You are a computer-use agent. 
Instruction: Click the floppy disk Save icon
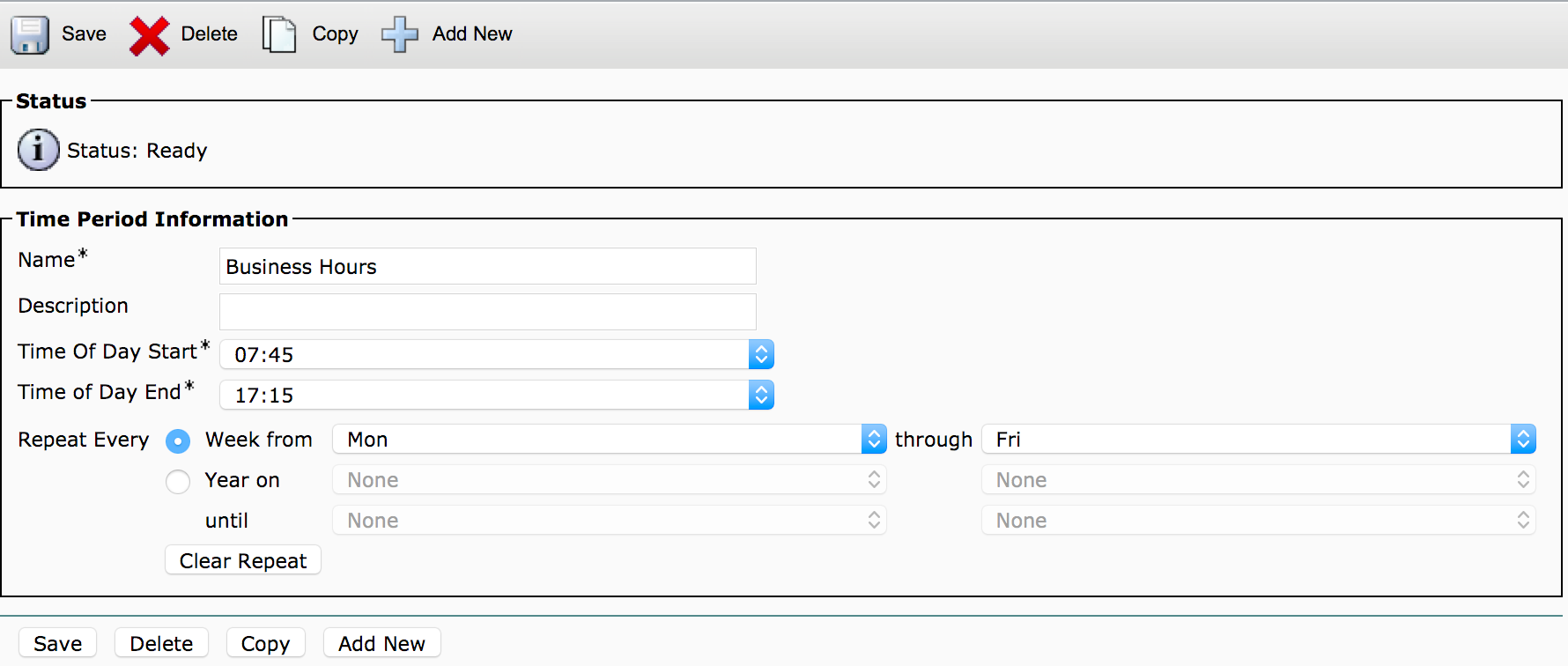click(x=30, y=34)
